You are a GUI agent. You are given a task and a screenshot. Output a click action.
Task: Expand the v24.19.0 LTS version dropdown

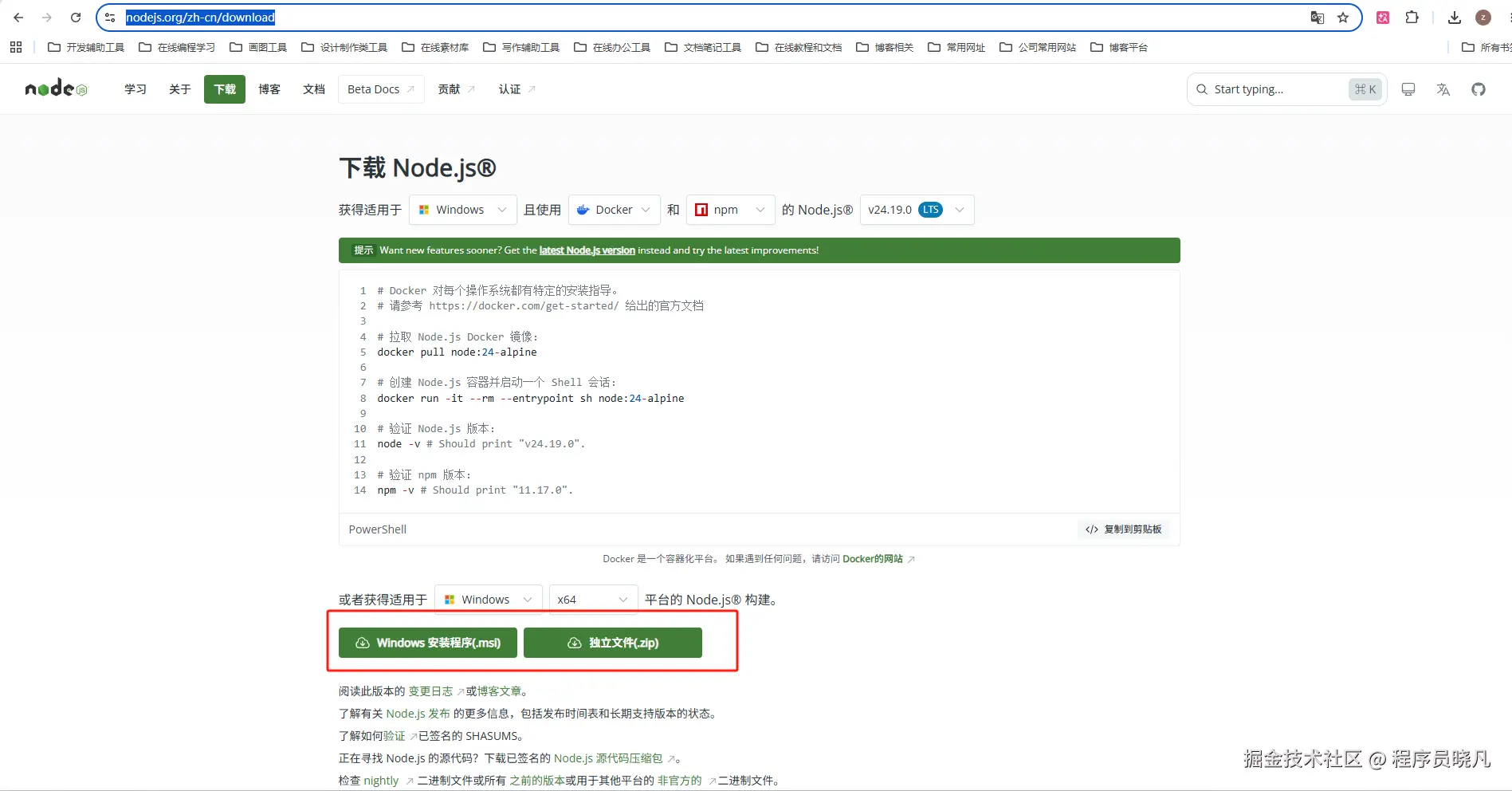917,210
